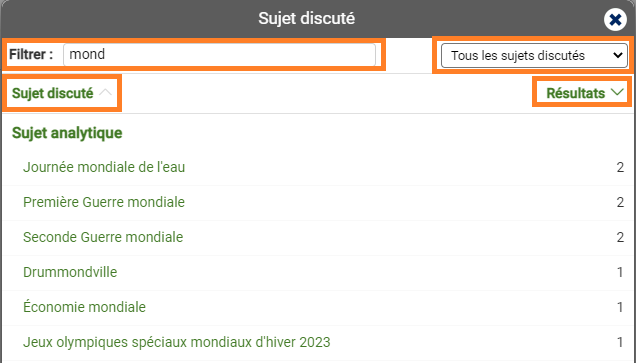Screen dimensions: 636x363
Task: Open Jeux olympiques spéciaux mondiaux d'hiver 2023
Action: click(176, 342)
